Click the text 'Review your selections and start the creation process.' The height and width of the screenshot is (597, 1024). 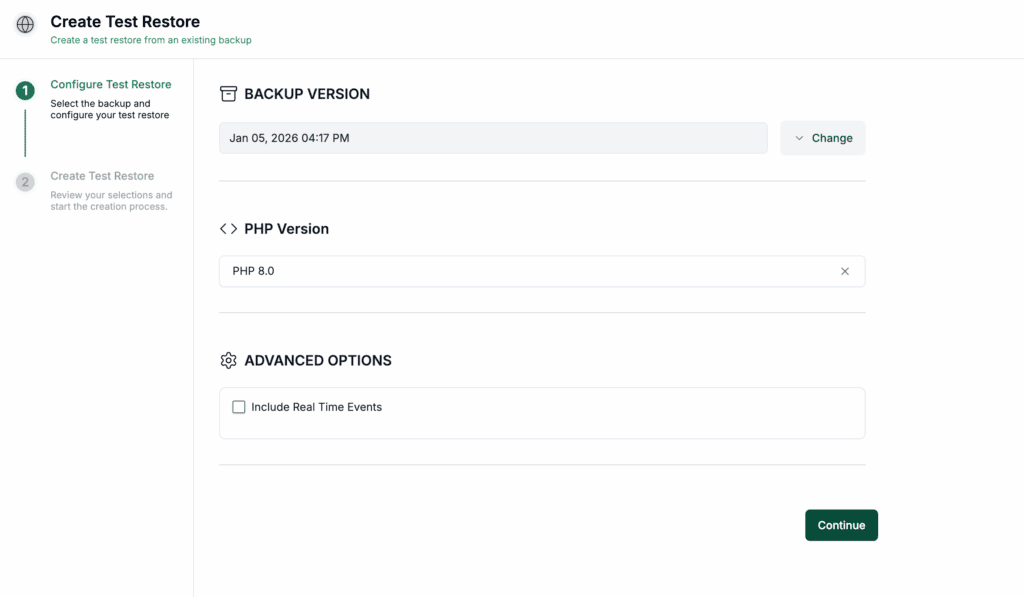point(111,201)
